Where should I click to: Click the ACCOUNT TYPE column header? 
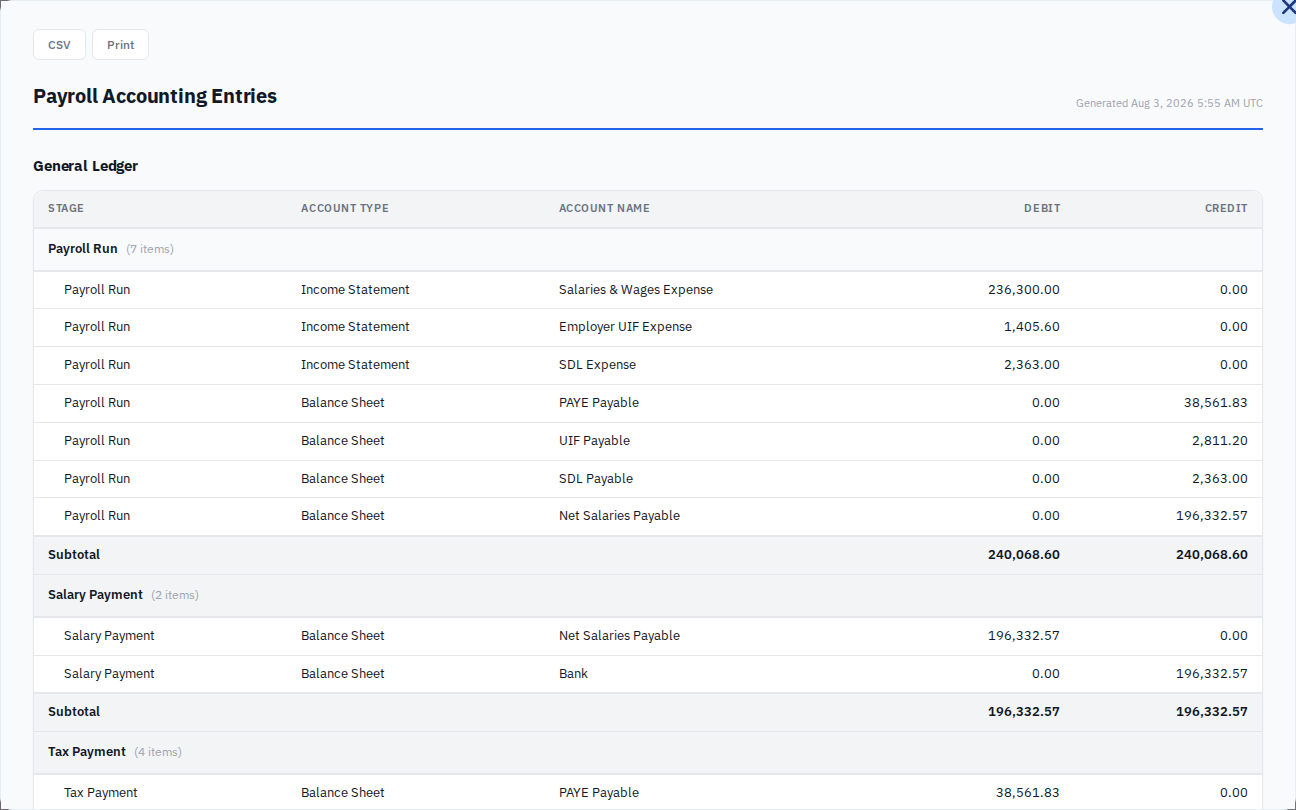(345, 209)
